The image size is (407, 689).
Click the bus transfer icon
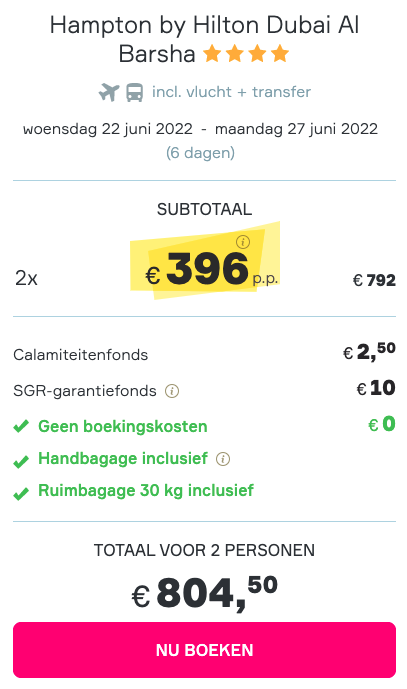(x=134, y=93)
